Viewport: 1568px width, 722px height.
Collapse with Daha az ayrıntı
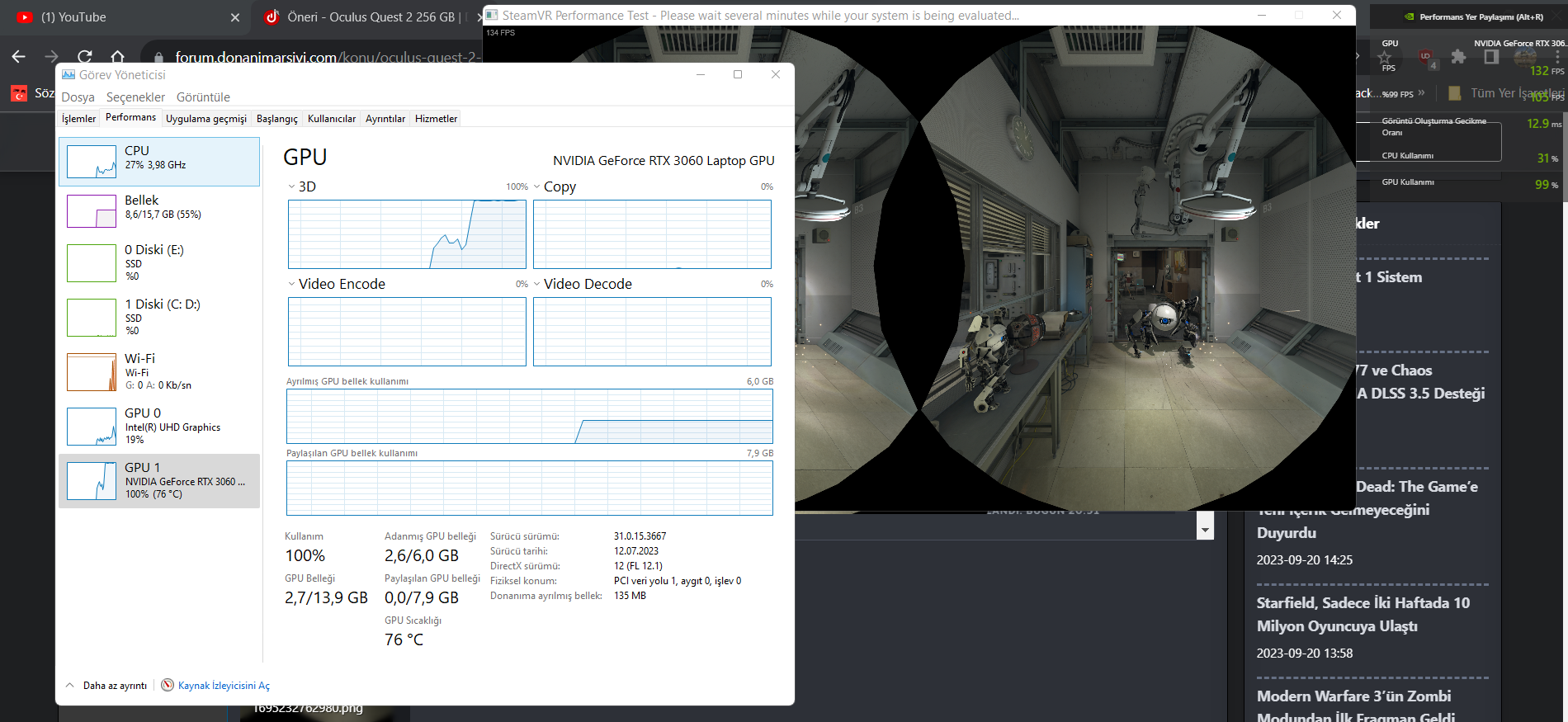click(106, 686)
